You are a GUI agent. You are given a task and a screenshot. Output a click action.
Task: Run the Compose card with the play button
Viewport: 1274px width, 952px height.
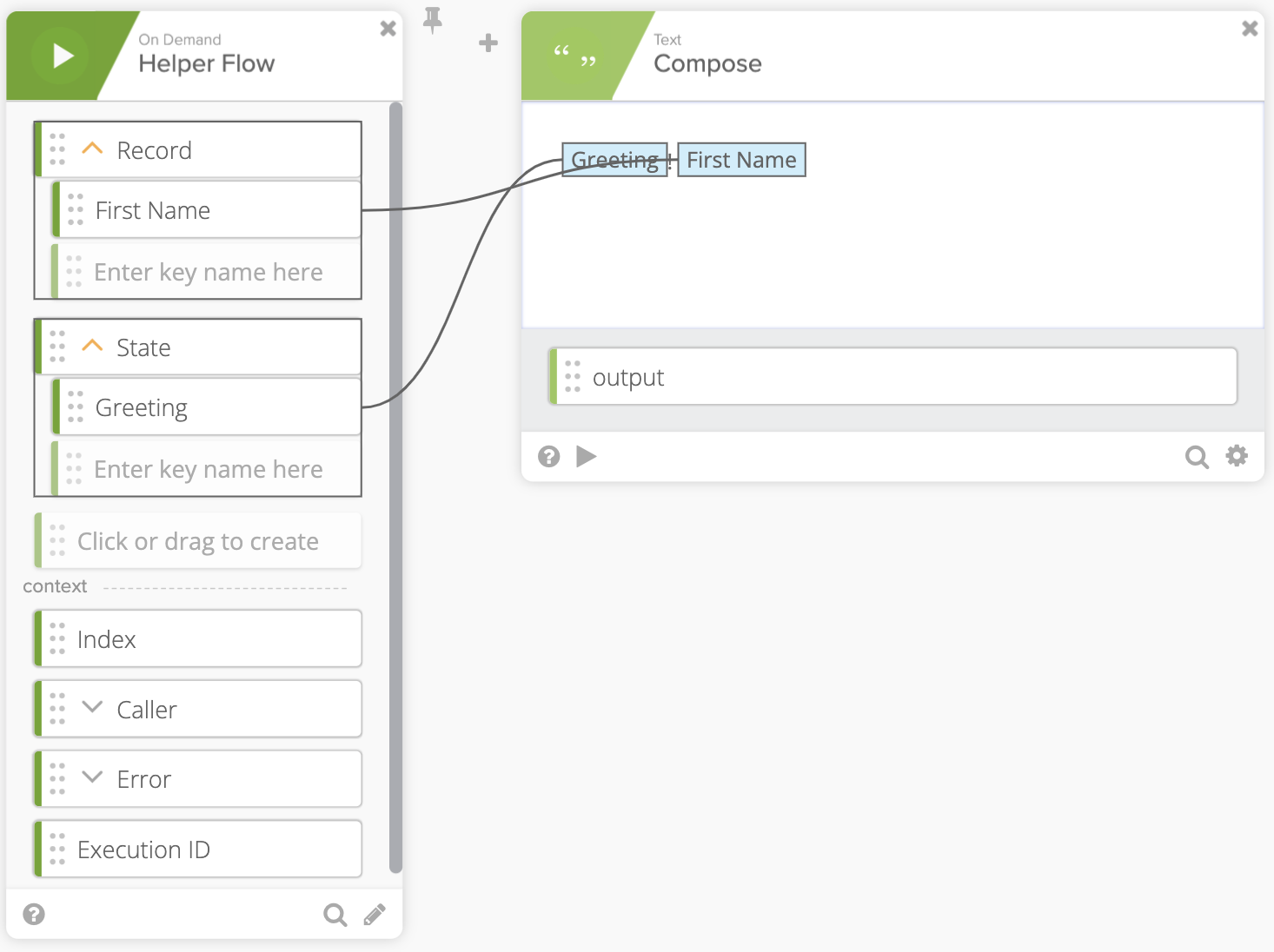(587, 457)
